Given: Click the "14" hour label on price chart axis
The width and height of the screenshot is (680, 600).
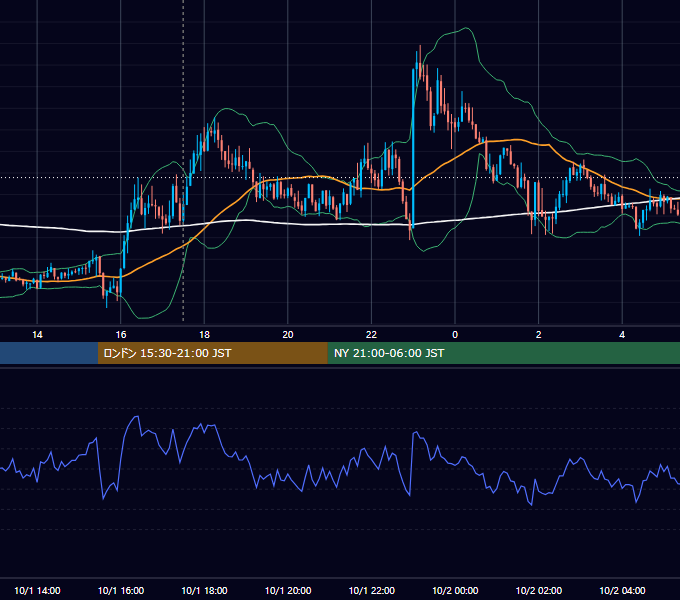Looking at the screenshot, I should (x=37, y=335).
